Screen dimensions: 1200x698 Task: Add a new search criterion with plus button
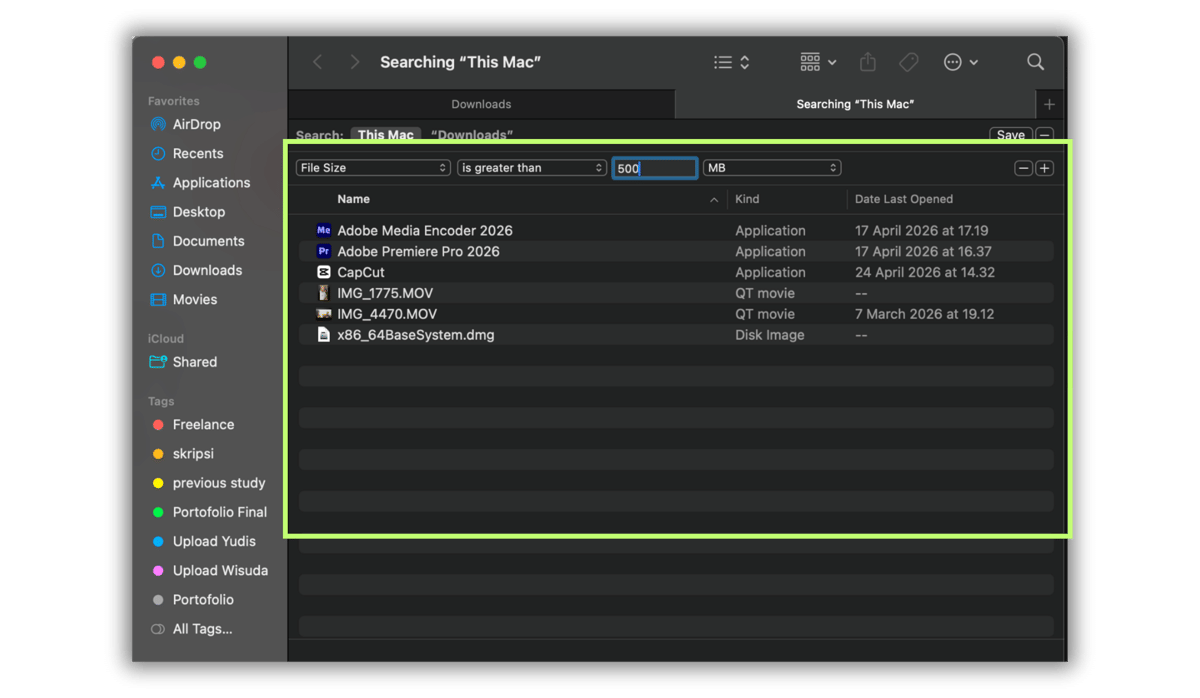tap(1044, 167)
